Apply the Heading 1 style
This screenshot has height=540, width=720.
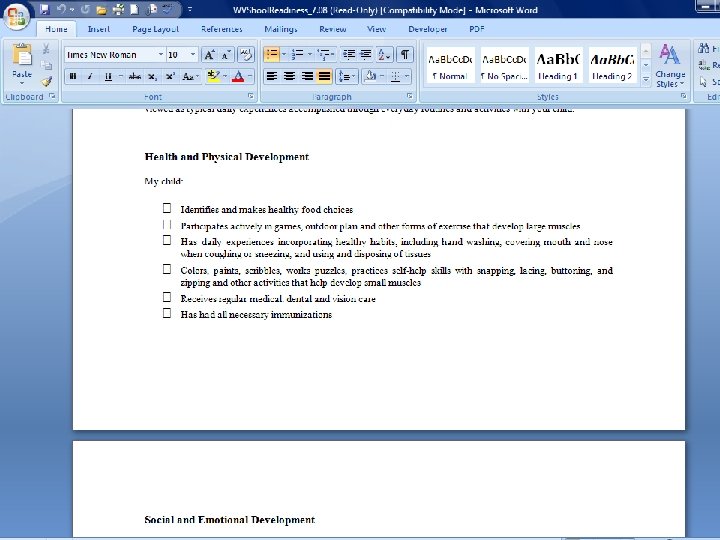click(x=558, y=65)
